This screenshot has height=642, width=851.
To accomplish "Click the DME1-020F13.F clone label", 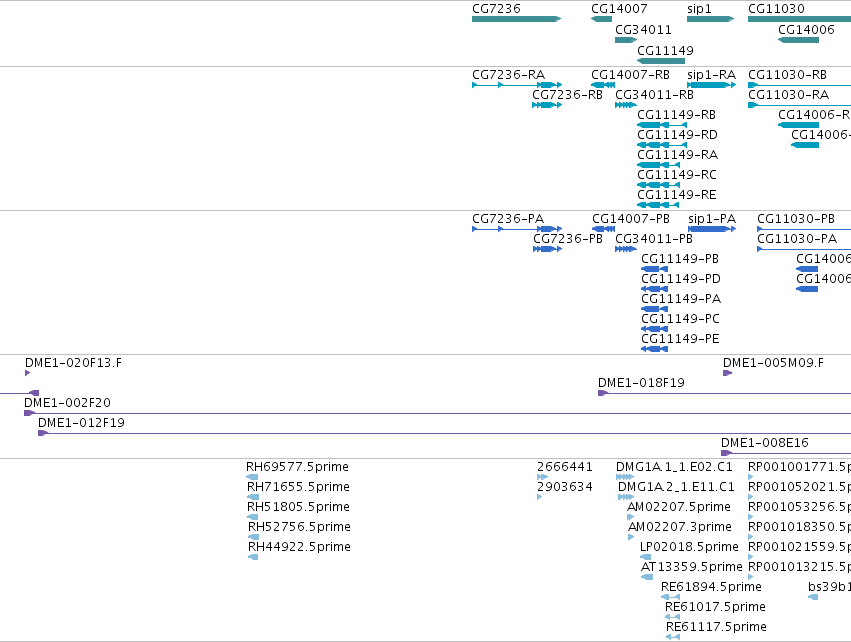I will click(x=73, y=363).
